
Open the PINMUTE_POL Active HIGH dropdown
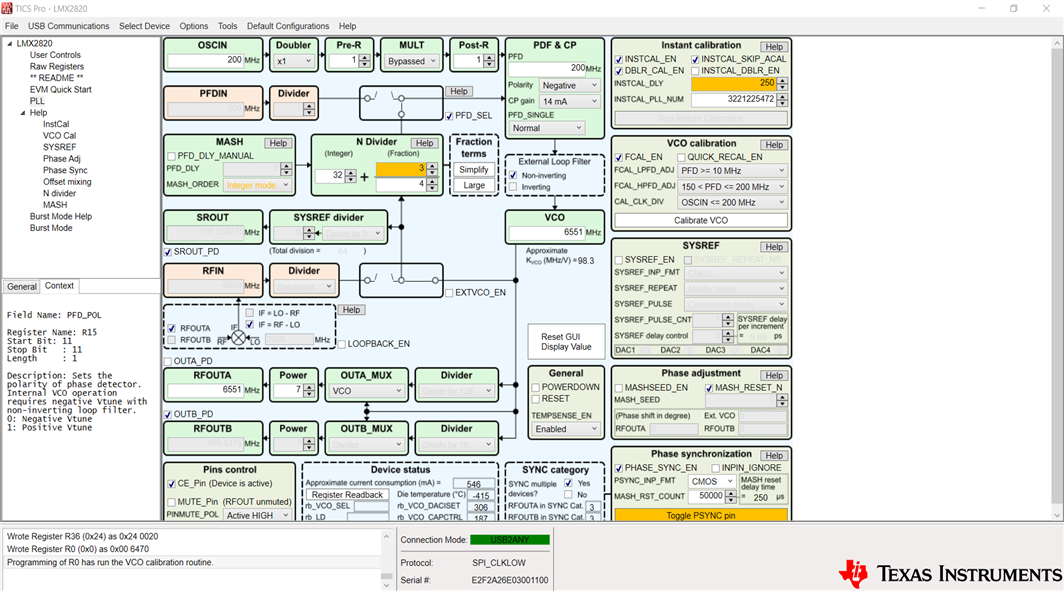pos(257,515)
